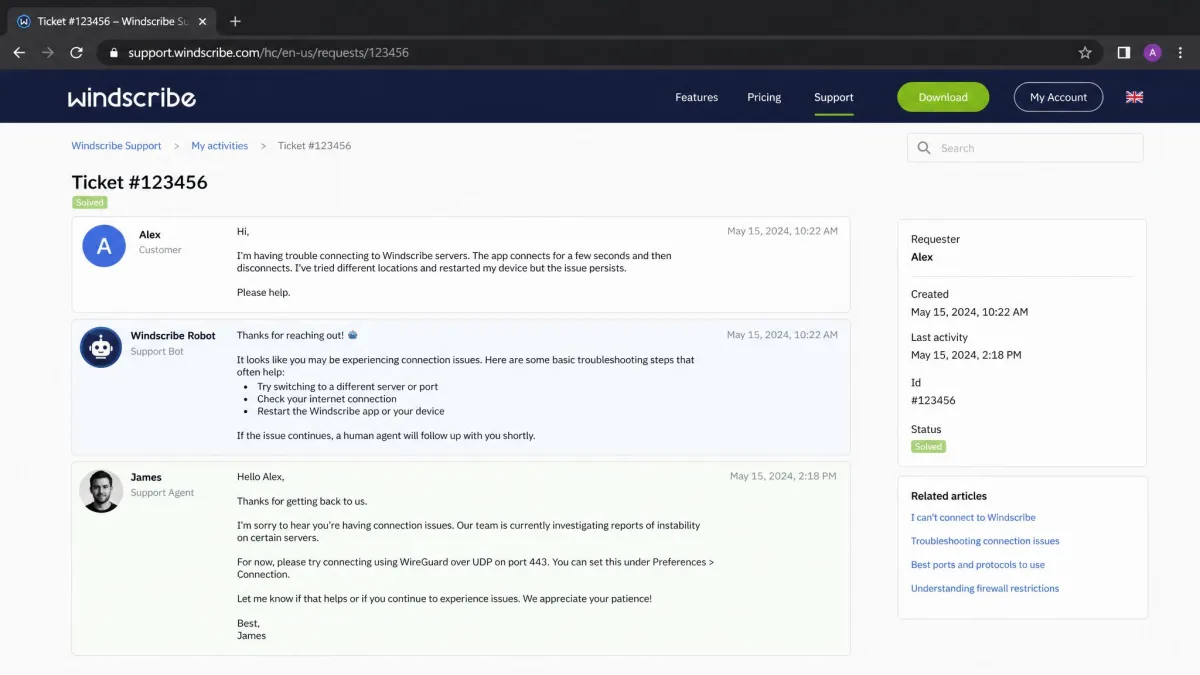This screenshot has width=1200, height=675.
Task: Click the browser forward arrow
Action: click(x=48, y=53)
